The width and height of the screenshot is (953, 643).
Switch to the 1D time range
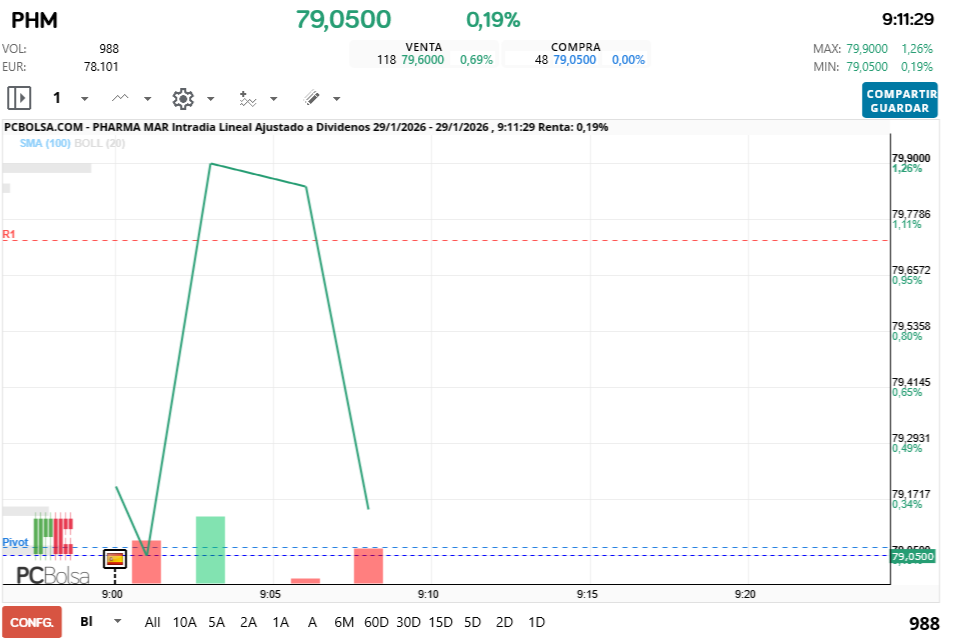[x=536, y=622]
